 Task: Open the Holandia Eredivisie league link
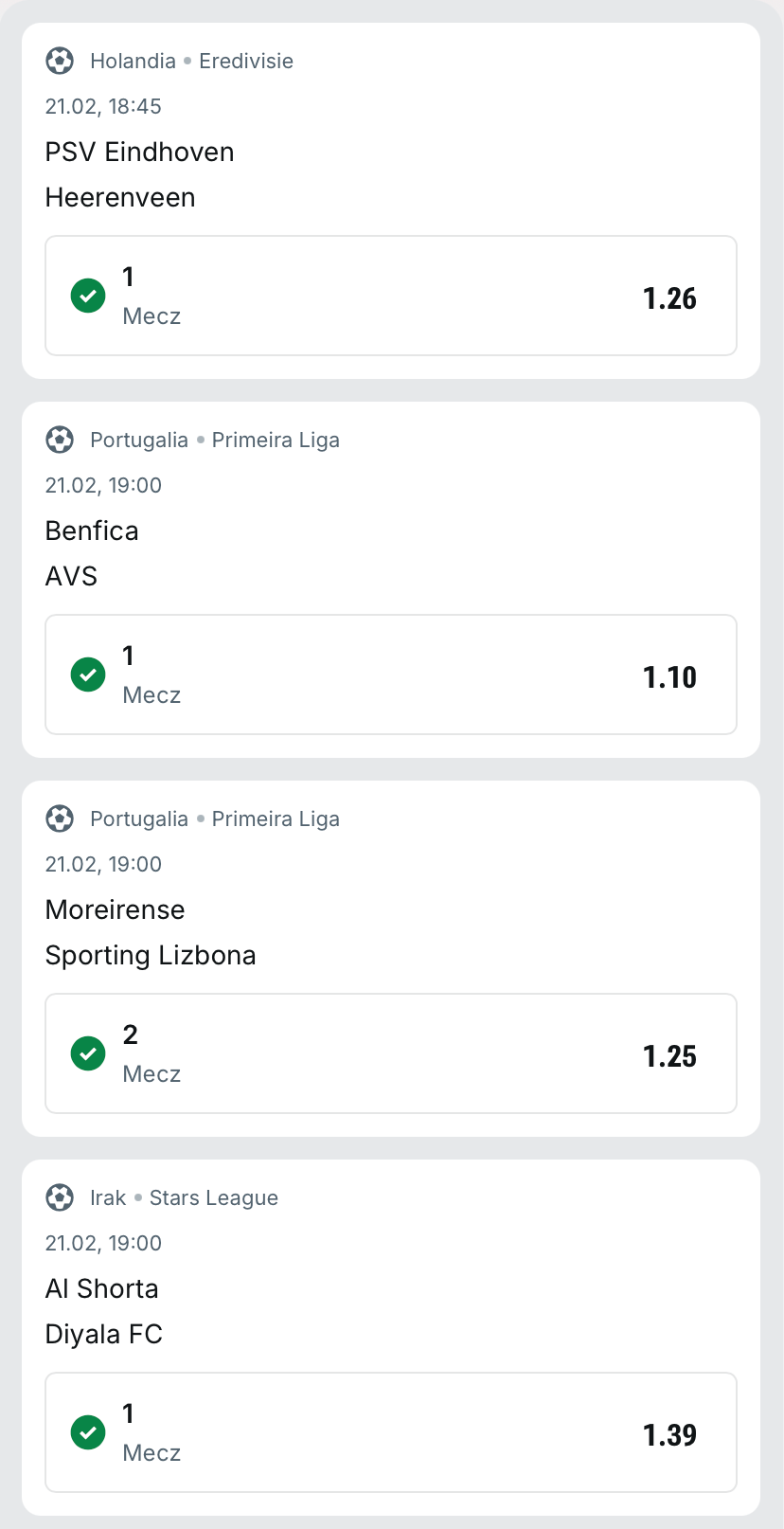click(x=191, y=61)
